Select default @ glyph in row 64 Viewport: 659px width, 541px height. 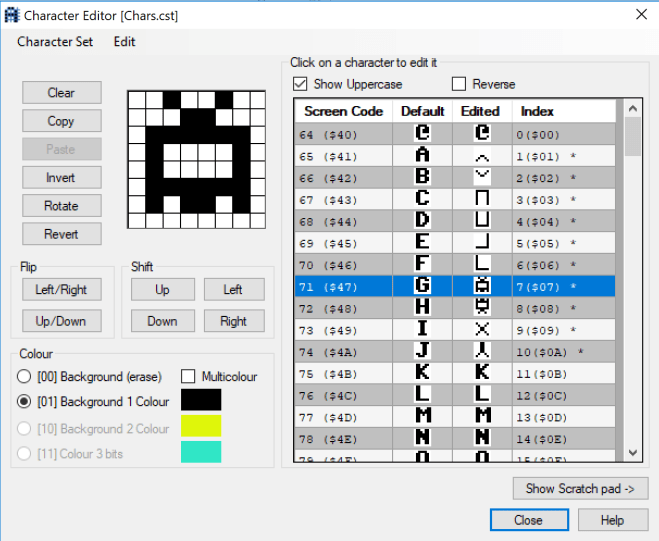[422, 134]
